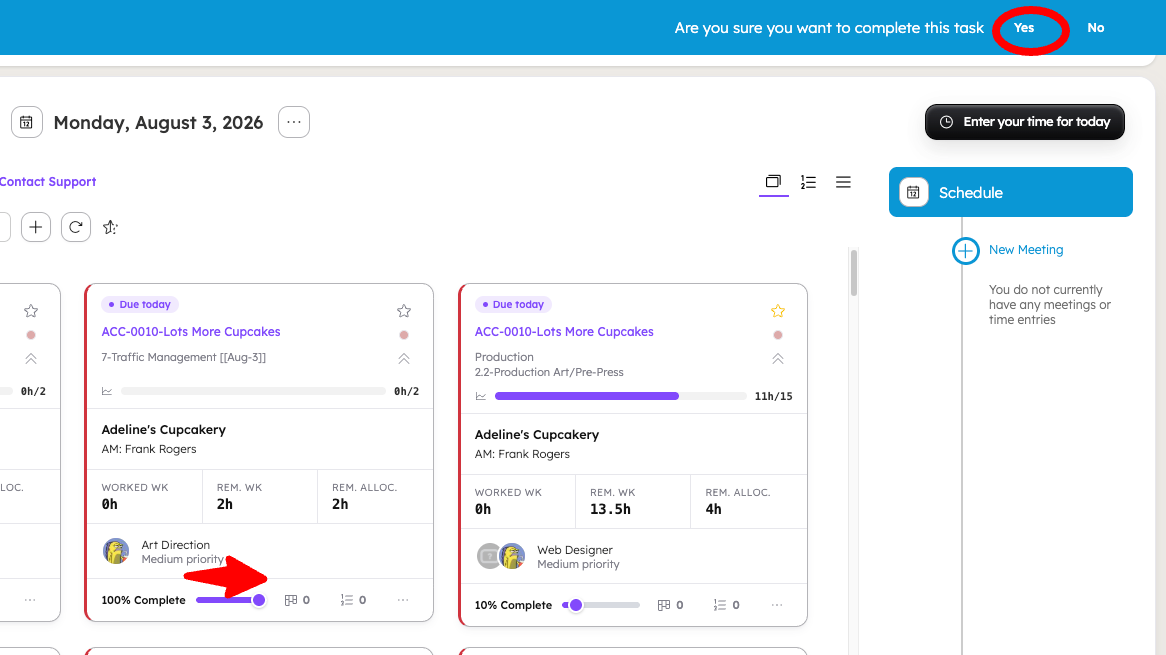Screen dimensions: 1166x655
Task: Click the 0h/2 progress bar on Traffic card
Action: pos(253,391)
